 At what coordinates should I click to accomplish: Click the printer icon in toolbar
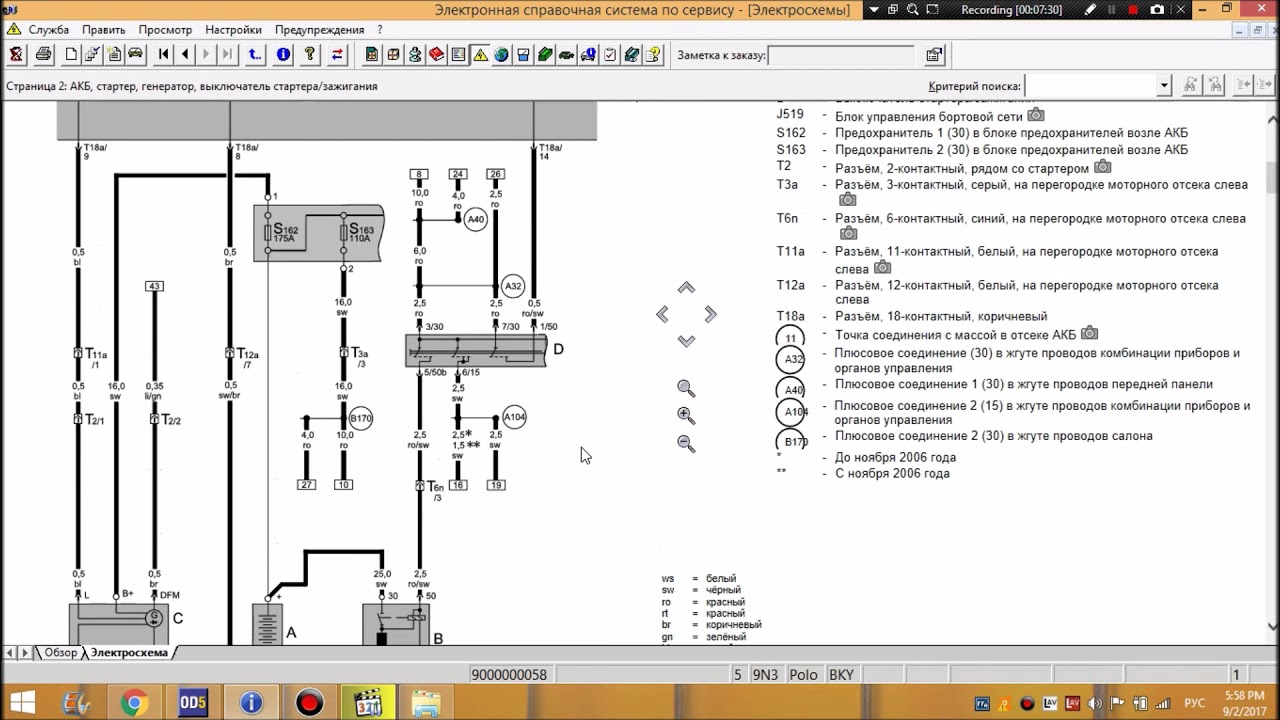click(x=44, y=55)
